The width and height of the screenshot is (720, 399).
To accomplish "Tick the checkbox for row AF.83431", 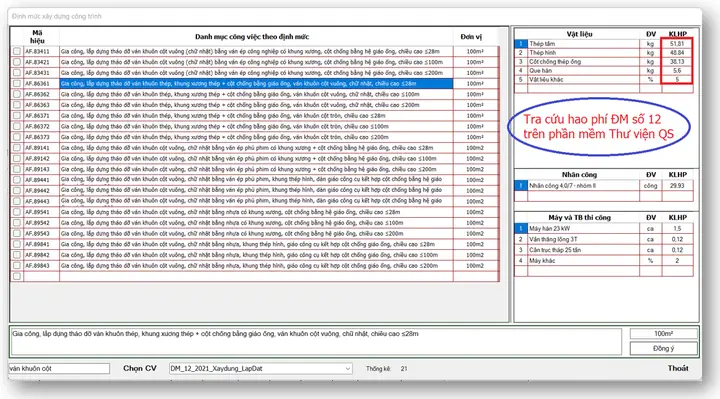I will 17,73.
